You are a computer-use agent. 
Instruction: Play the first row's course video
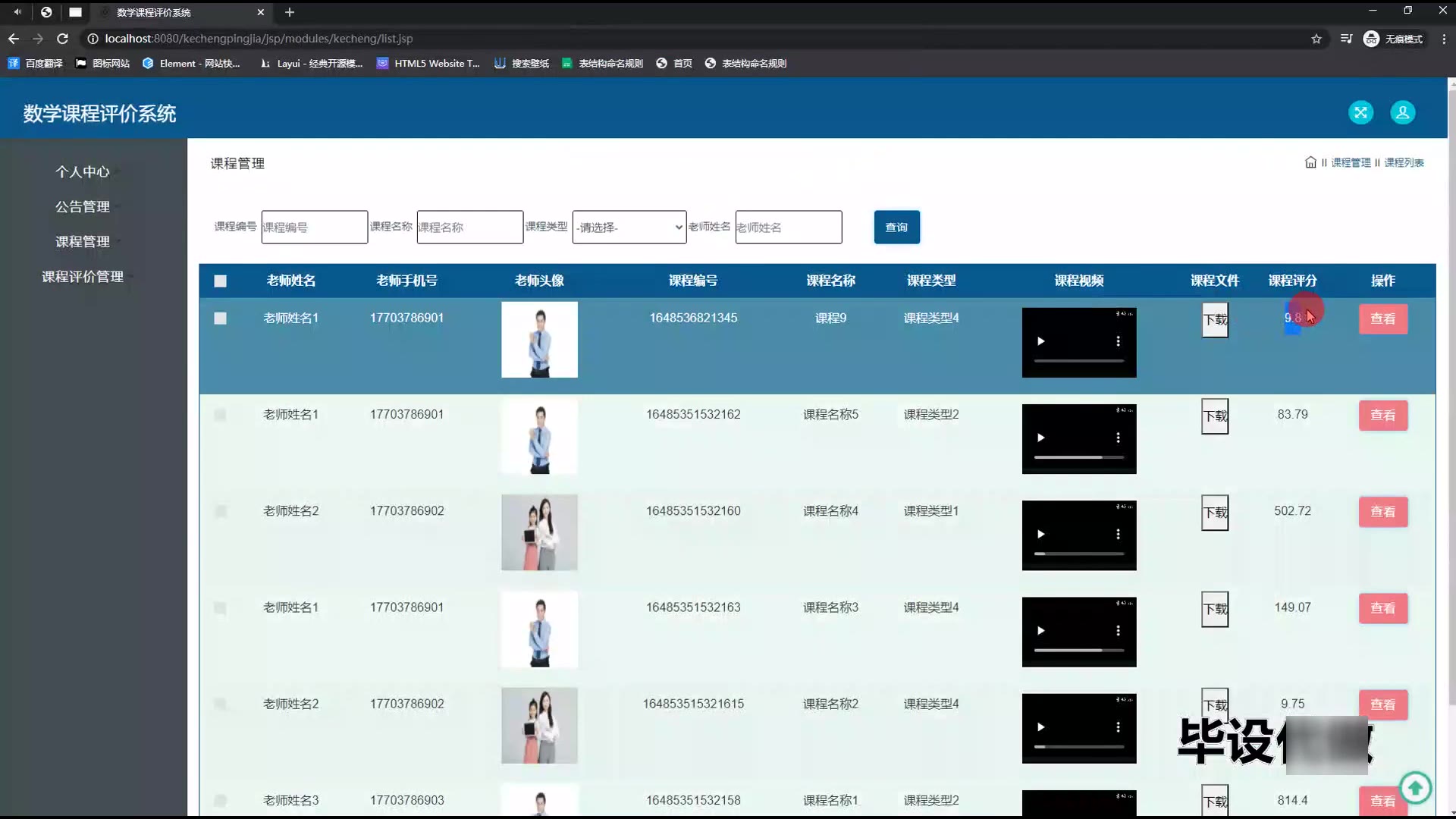1040,341
